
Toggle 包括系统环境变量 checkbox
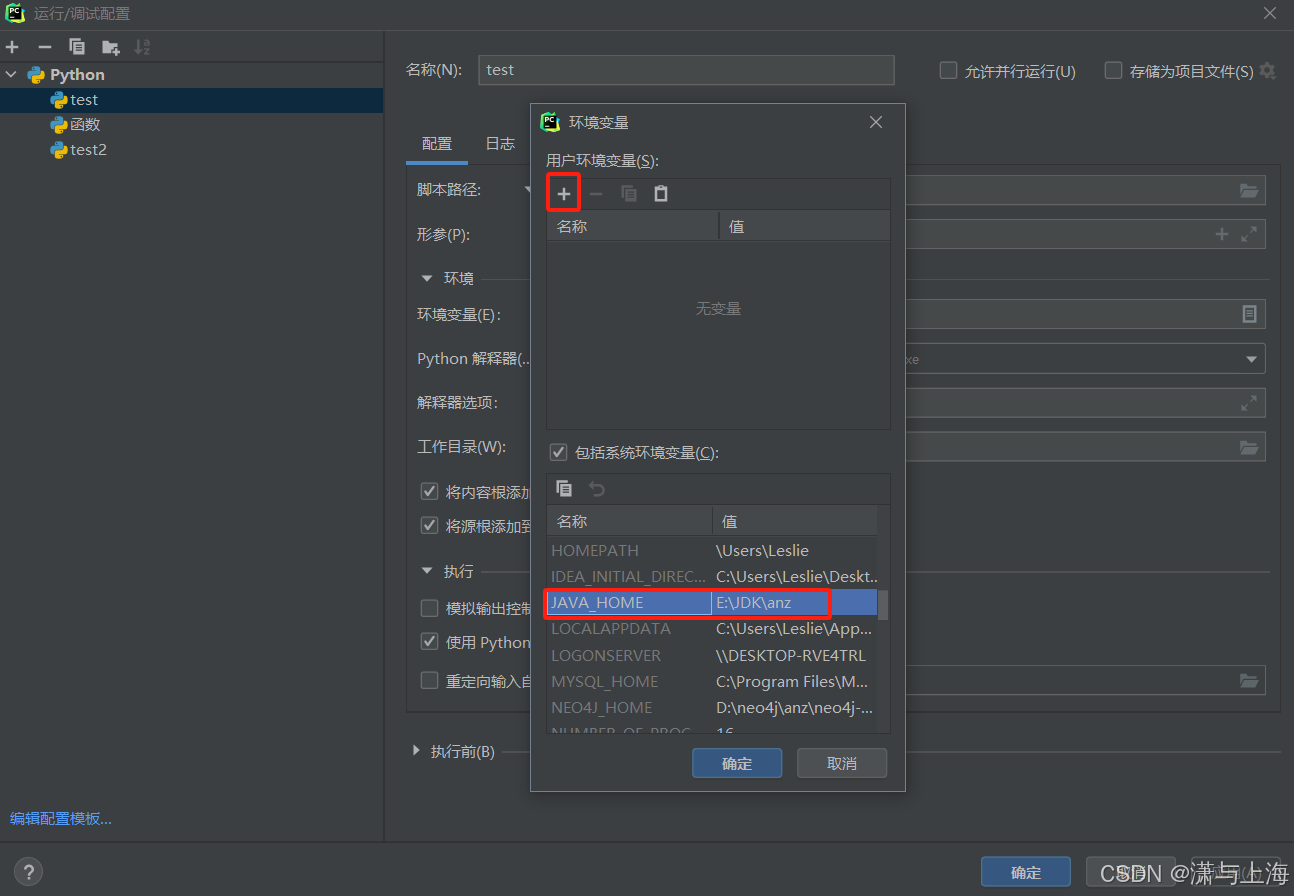[558, 452]
